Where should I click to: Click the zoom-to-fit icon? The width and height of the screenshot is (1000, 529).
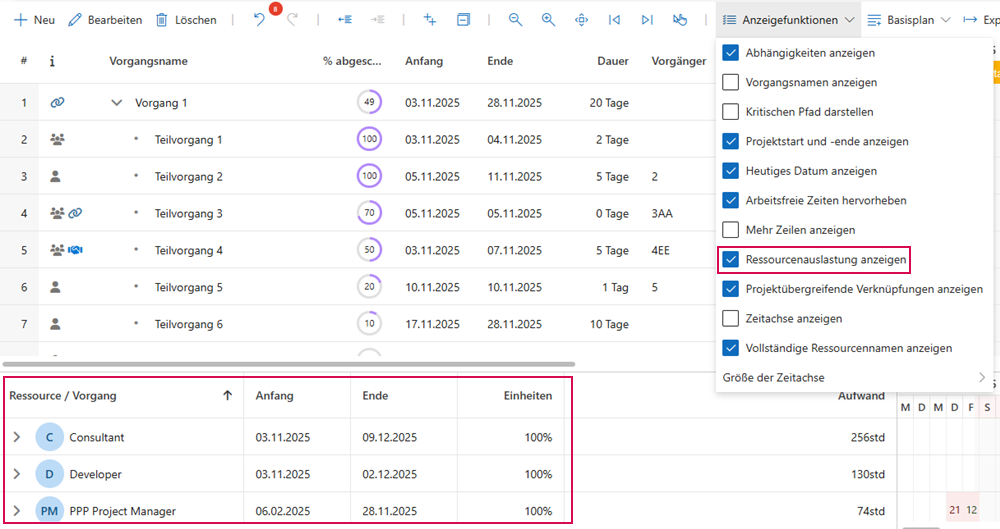pos(581,20)
